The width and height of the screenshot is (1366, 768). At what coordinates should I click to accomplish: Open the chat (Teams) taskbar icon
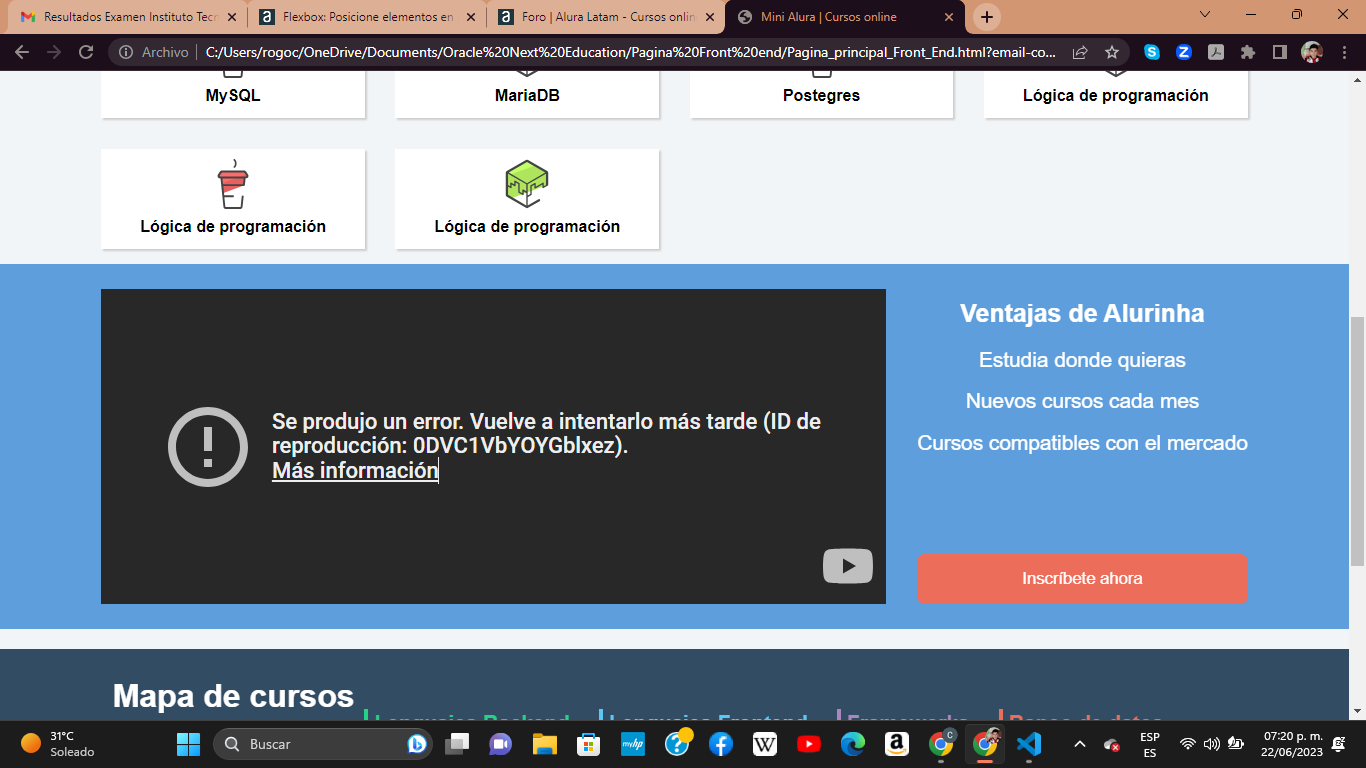500,744
